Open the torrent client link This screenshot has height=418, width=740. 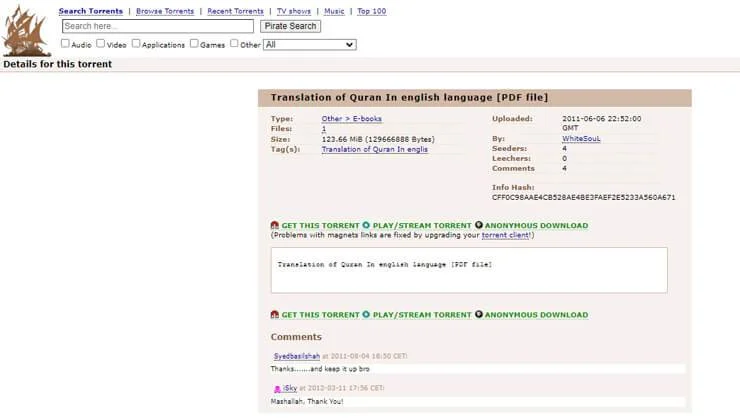[x=505, y=235]
